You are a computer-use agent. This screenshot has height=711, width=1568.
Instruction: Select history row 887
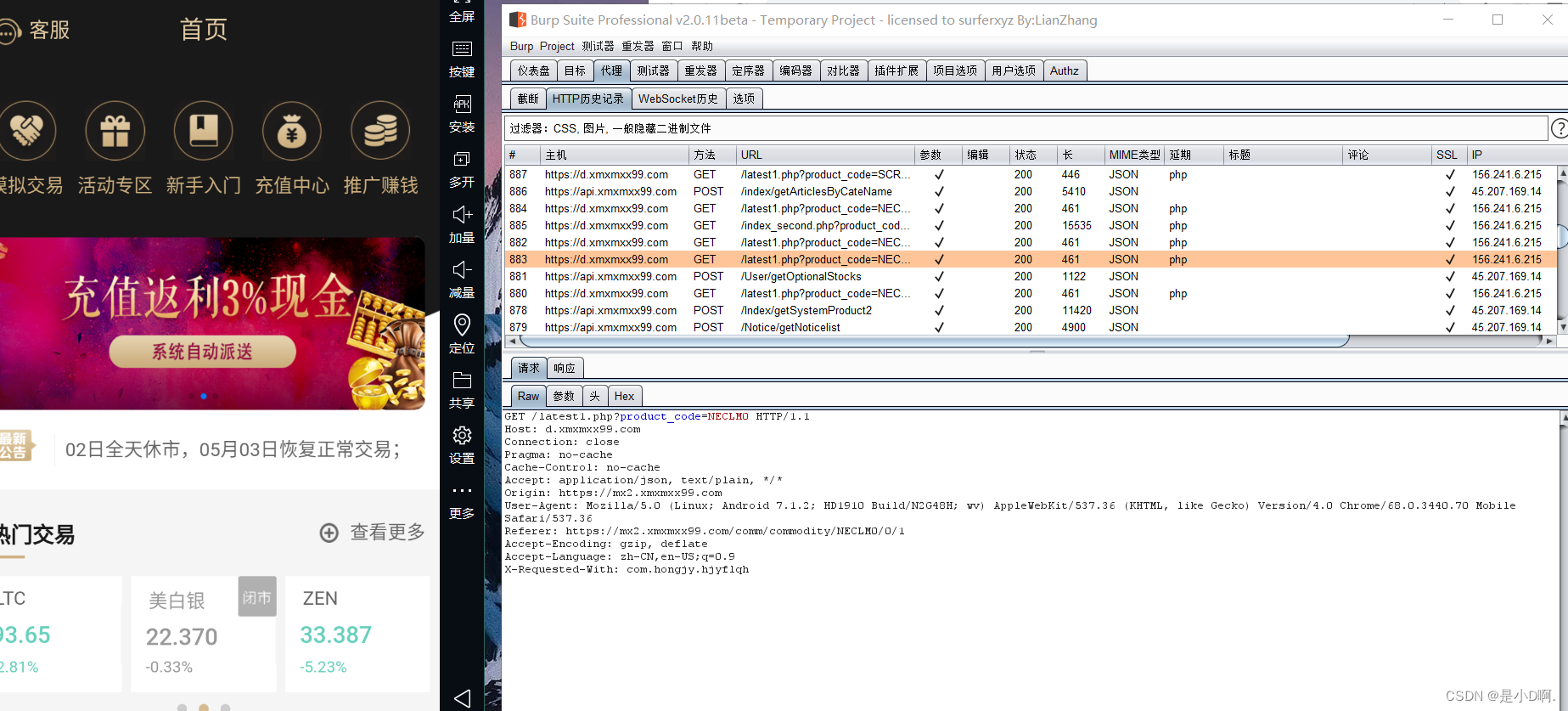[x=1031, y=174]
